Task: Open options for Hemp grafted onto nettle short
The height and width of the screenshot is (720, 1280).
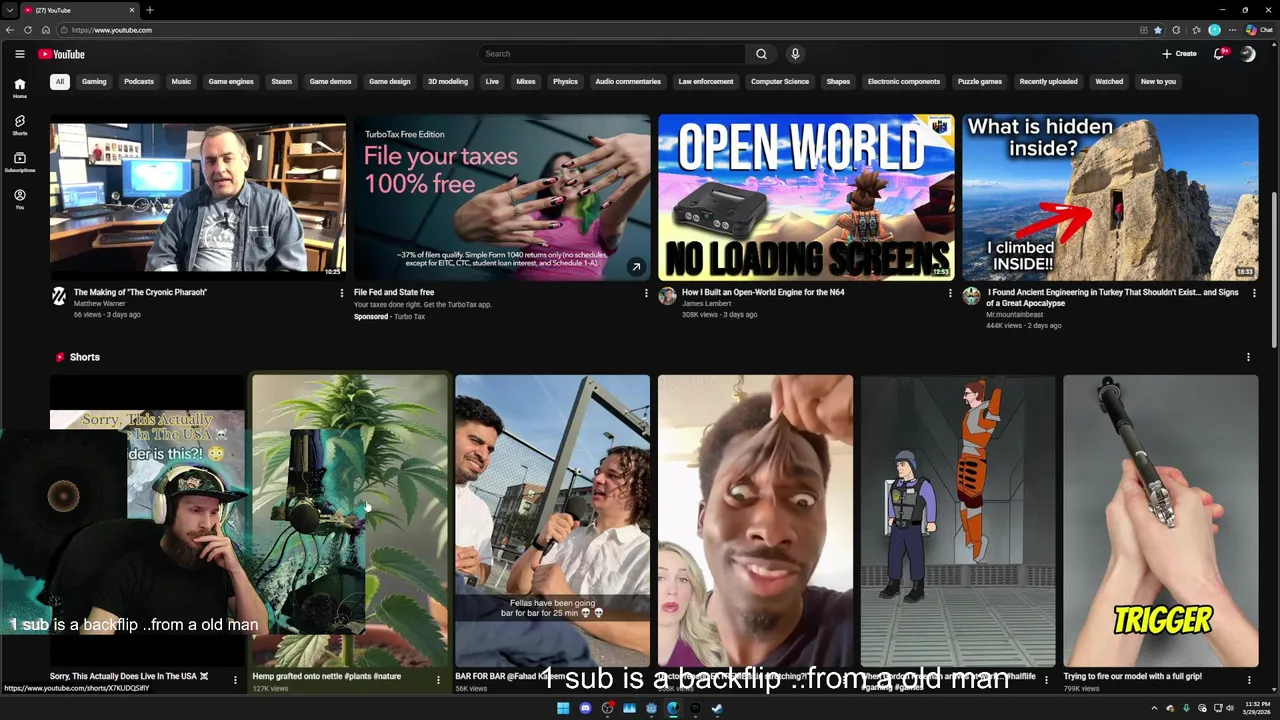Action: [438, 680]
